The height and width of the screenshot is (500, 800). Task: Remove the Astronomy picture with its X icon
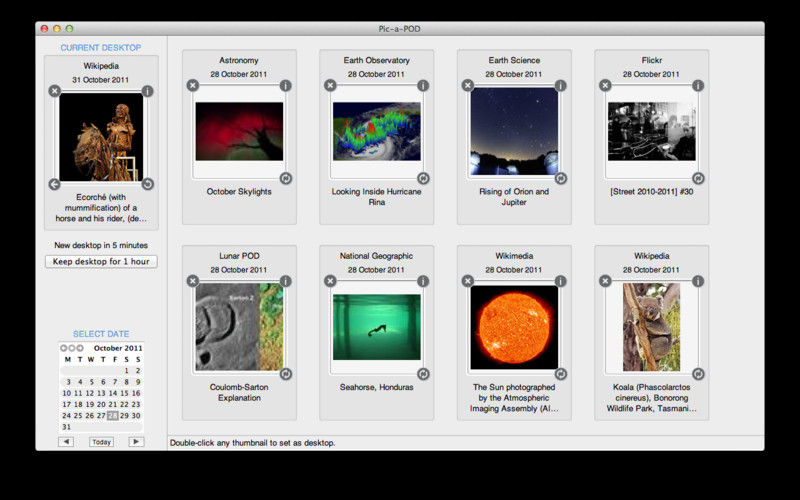pyautogui.click(x=192, y=86)
